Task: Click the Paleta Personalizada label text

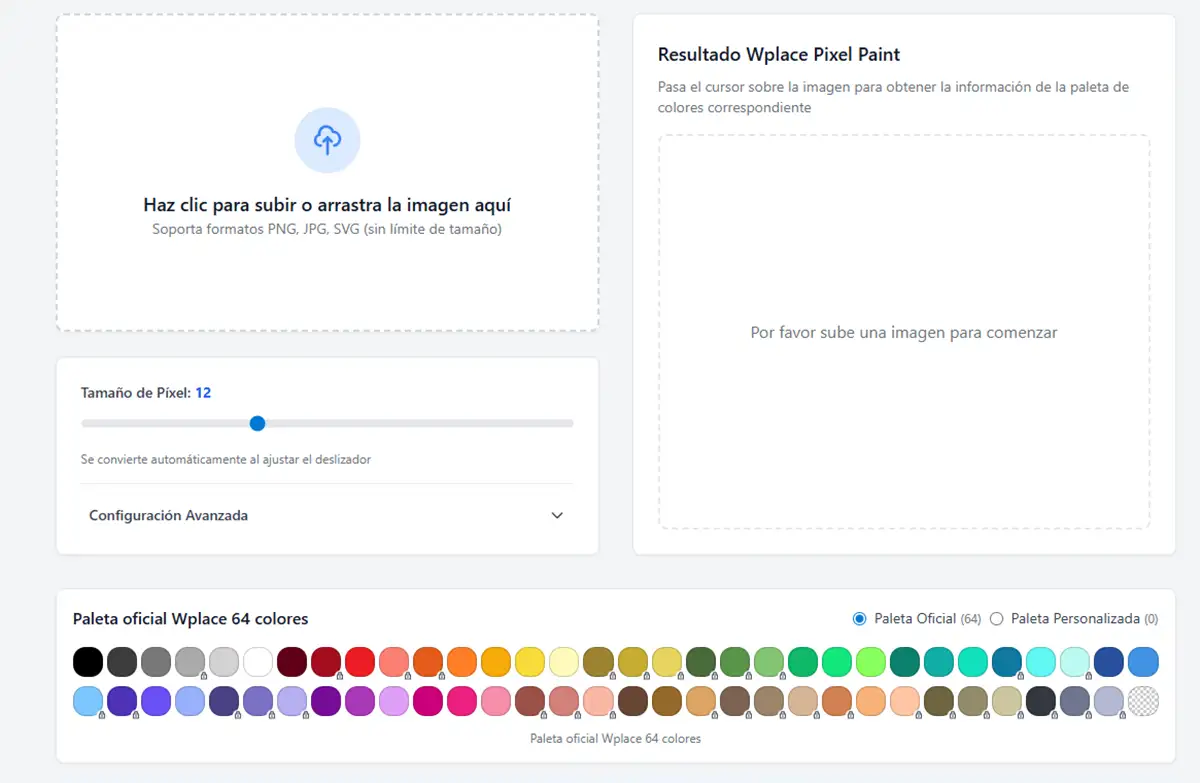Action: 1075,619
